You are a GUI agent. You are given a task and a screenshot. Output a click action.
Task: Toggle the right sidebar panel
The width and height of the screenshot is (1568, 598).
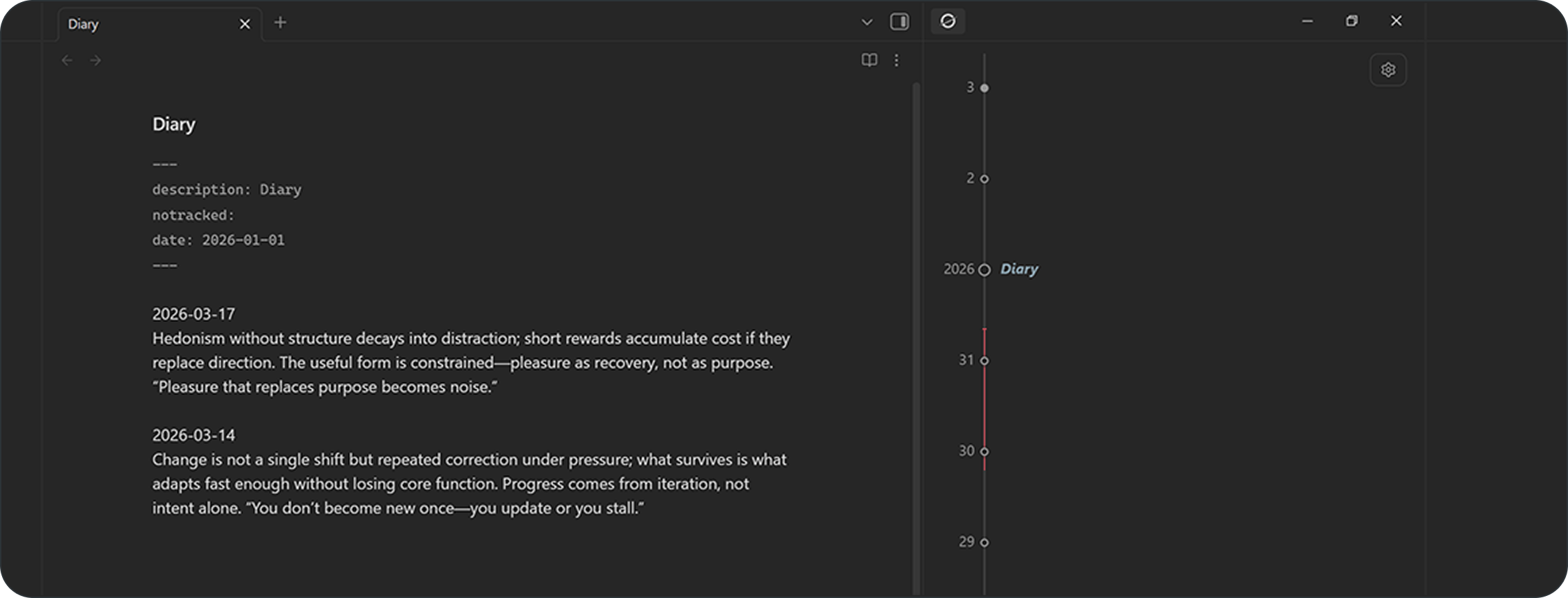[x=899, y=22]
